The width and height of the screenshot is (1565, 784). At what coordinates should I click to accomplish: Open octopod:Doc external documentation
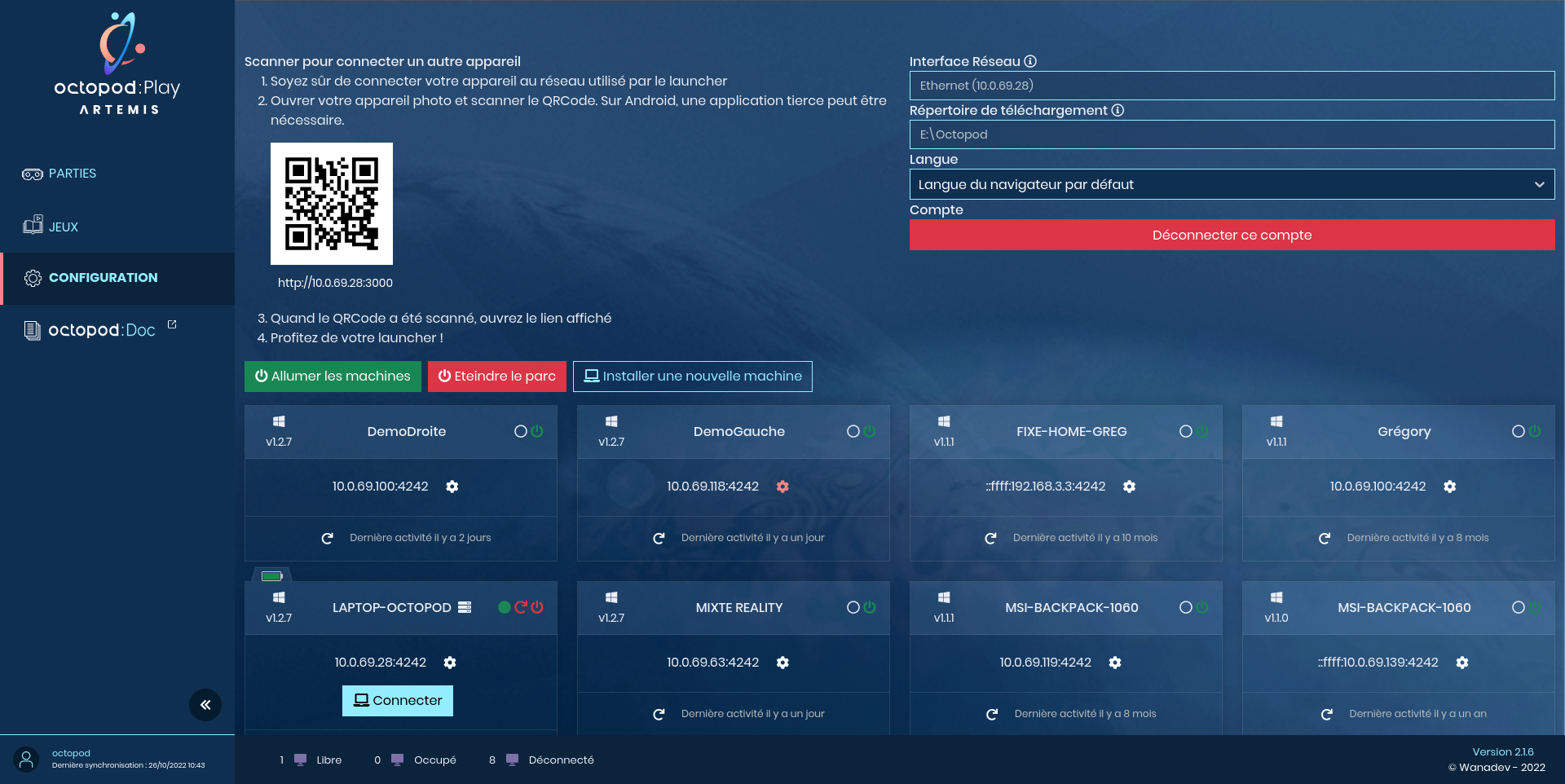pyautogui.click(x=117, y=330)
